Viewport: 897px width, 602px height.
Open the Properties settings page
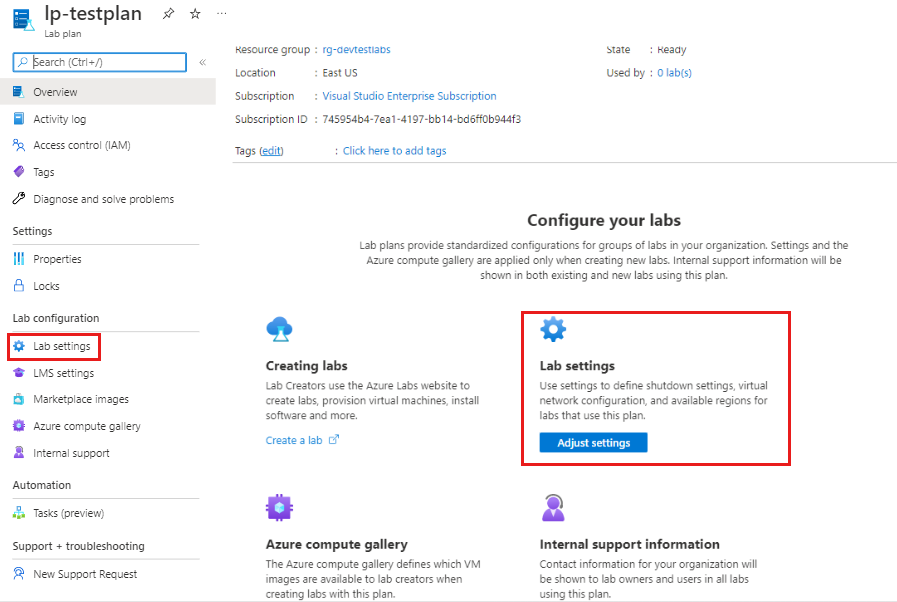point(57,259)
